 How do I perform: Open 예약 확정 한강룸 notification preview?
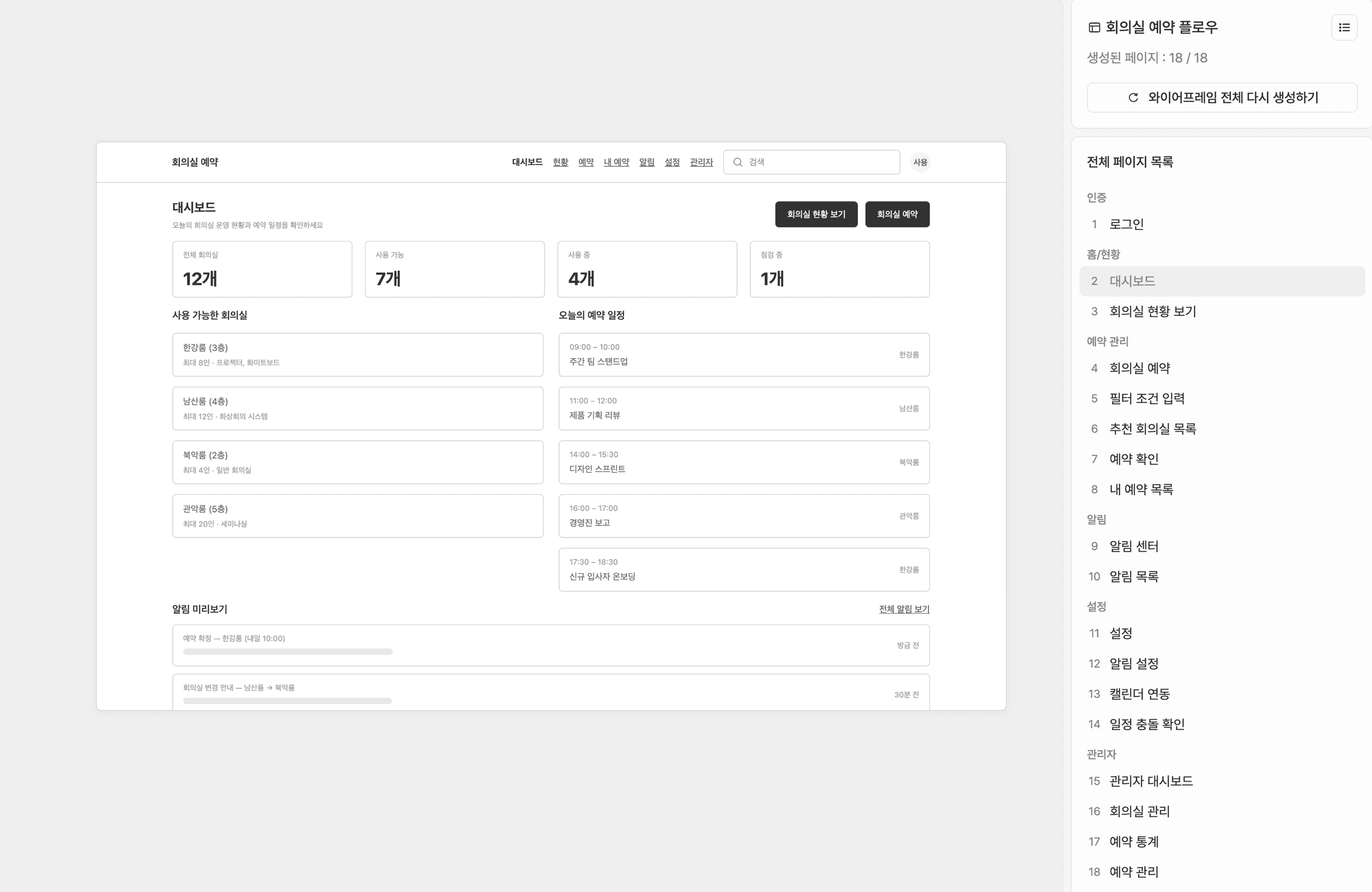coord(551,645)
